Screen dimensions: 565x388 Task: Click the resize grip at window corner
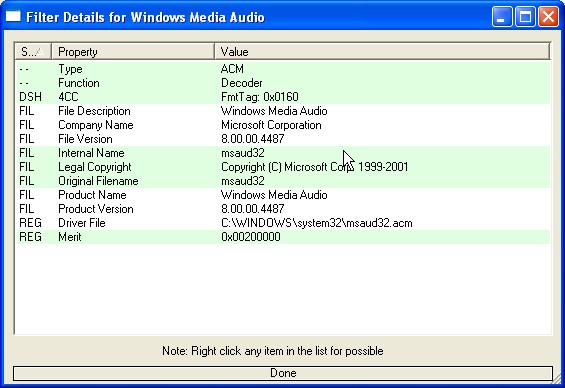[x=557, y=380]
